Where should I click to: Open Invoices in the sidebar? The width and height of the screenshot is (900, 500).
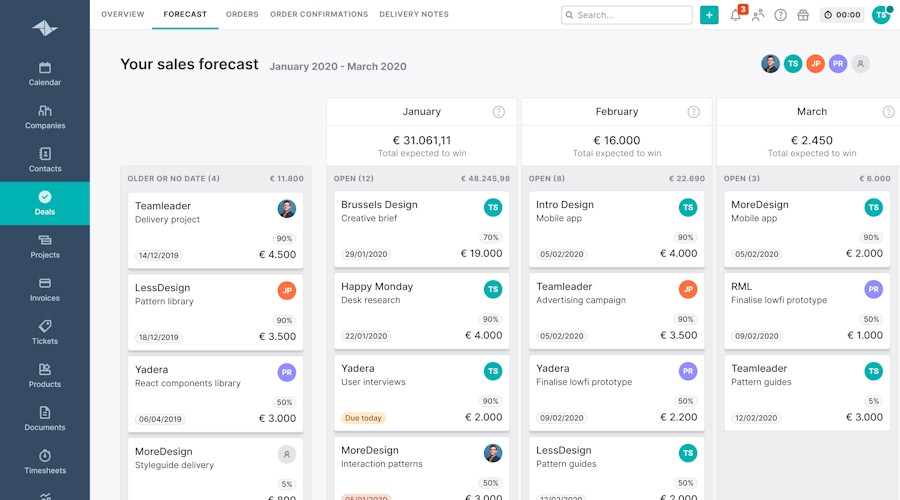pyautogui.click(x=44, y=289)
